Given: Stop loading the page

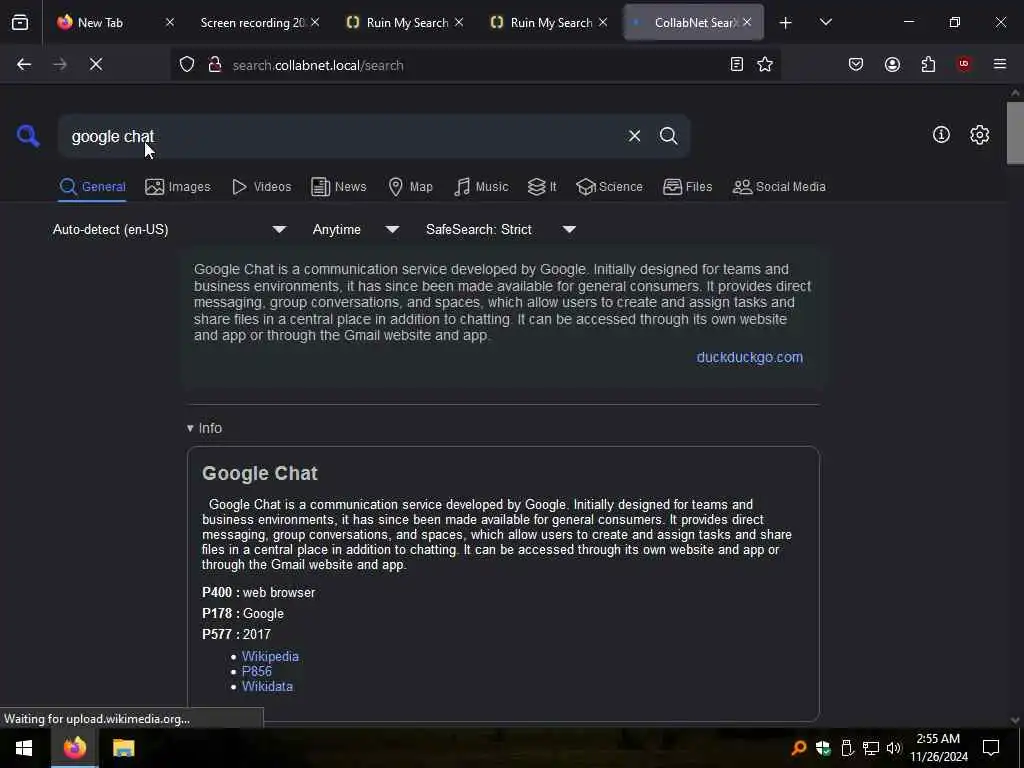Looking at the screenshot, I should coord(96,64).
